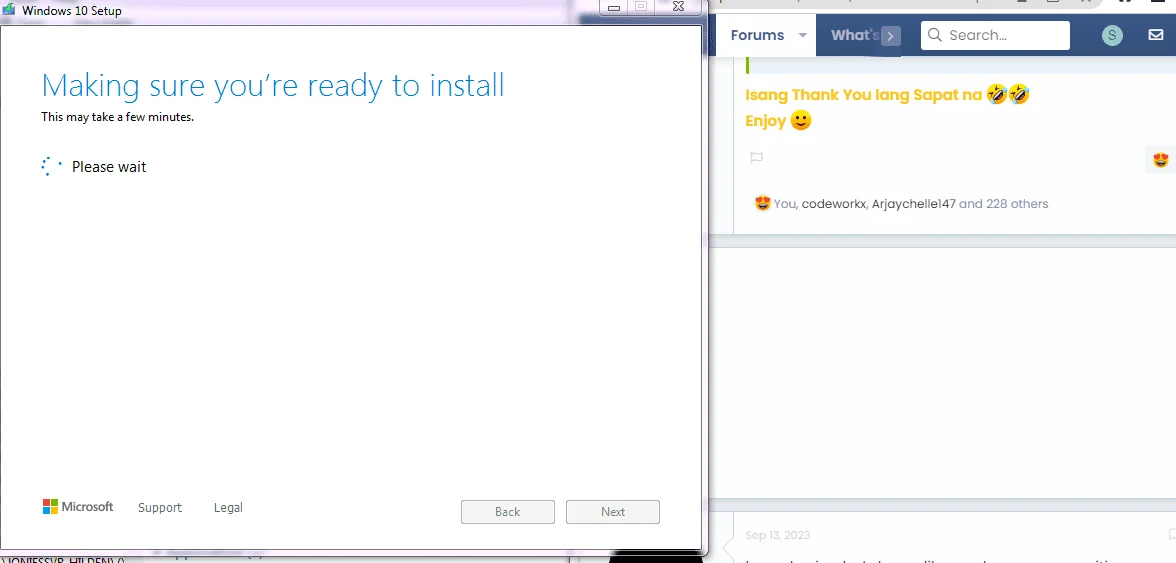Image resolution: width=1176 pixels, height=563 pixels.
Task: Click the report flag icon under the post
Action: pos(757,157)
